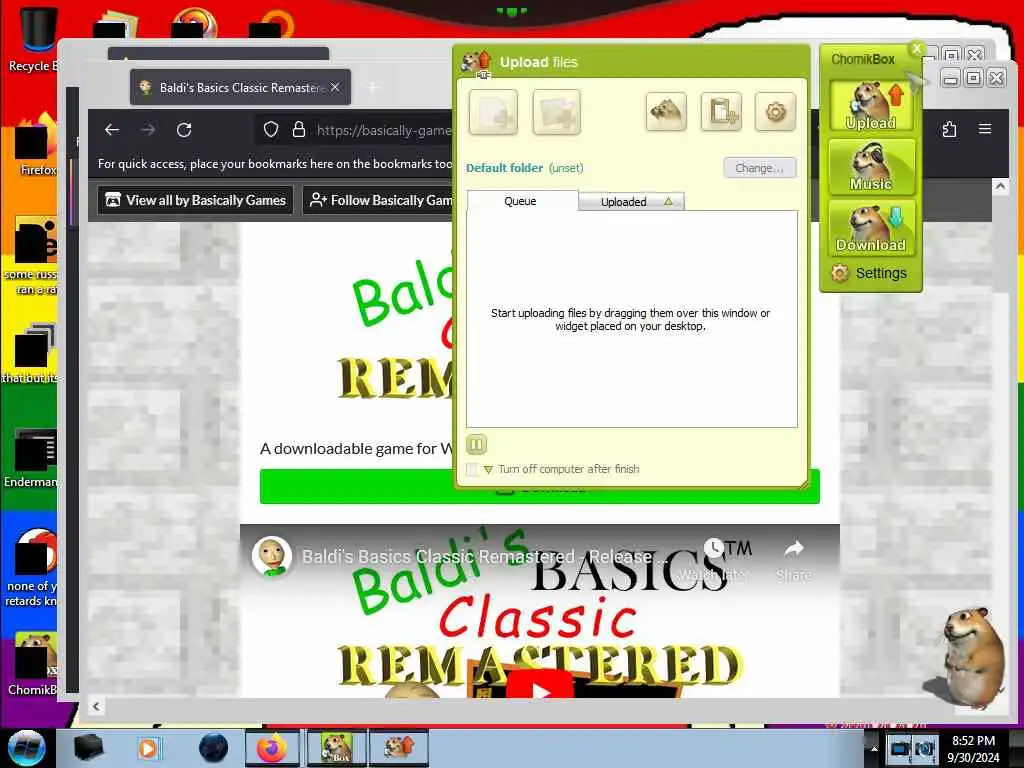This screenshot has height=768, width=1024.
Task: Expand the turn off computer options arrow
Action: coord(488,470)
